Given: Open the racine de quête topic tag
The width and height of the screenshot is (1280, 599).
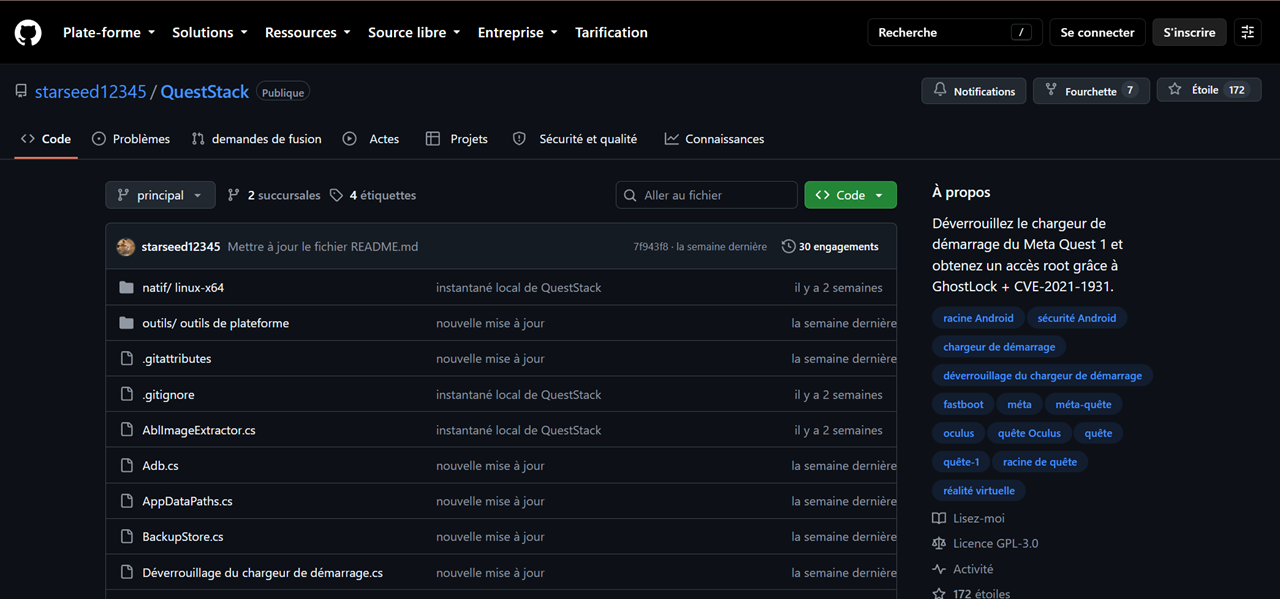Looking at the screenshot, I should click(x=1040, y=461).
